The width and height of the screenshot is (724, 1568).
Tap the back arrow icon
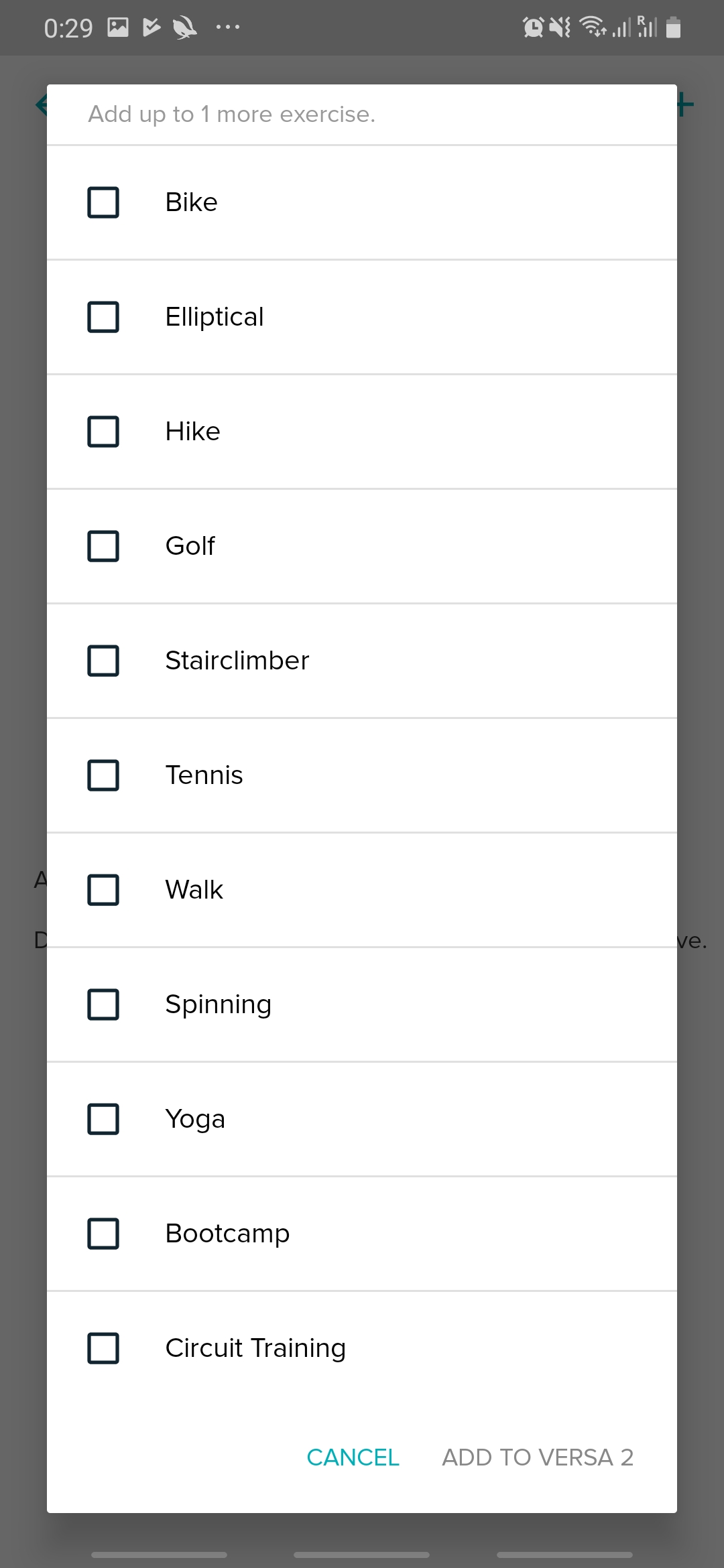point(41,105)
